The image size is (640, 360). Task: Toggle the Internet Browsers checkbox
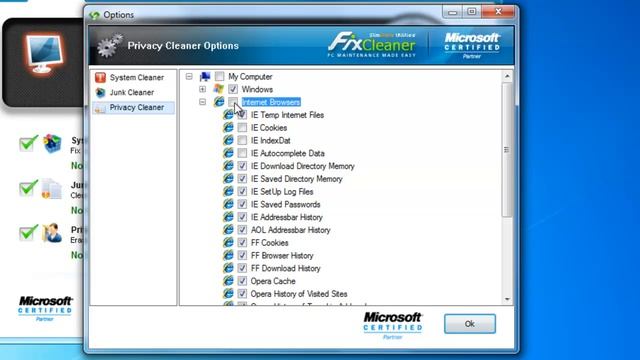coord(233,102)
